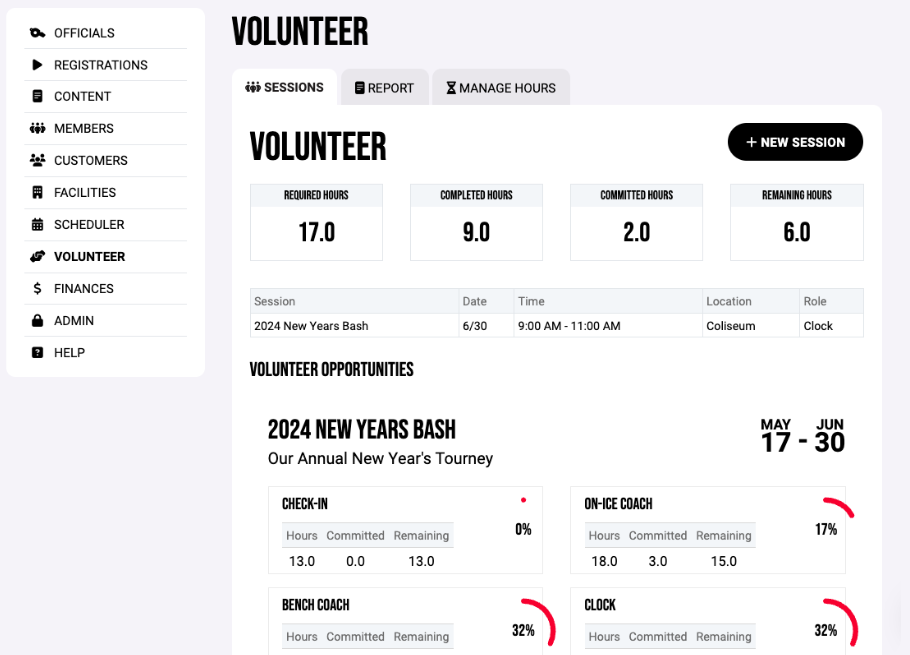This screenshot has height=655, width=910.
Task: Click the Officials whistle icon in sidebar
Action: [37, 33]
